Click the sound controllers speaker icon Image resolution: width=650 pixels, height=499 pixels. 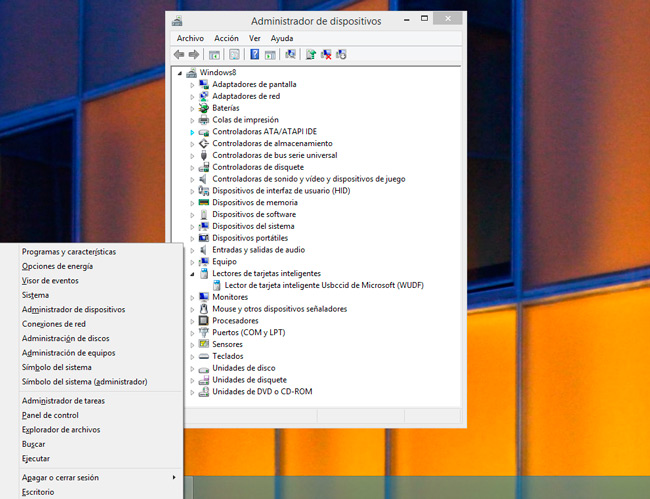point(204,179)
